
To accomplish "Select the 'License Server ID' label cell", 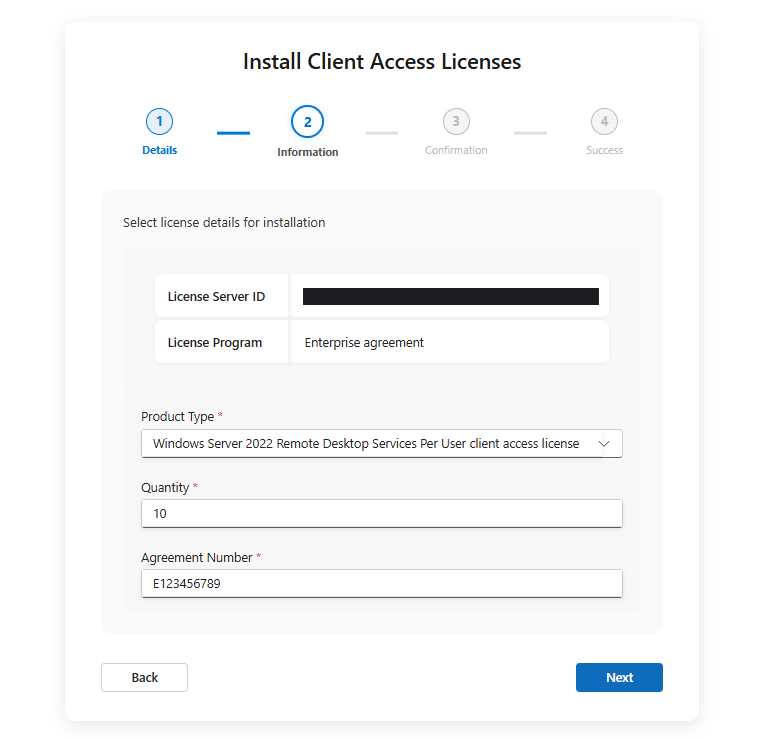I will [221, 296].
